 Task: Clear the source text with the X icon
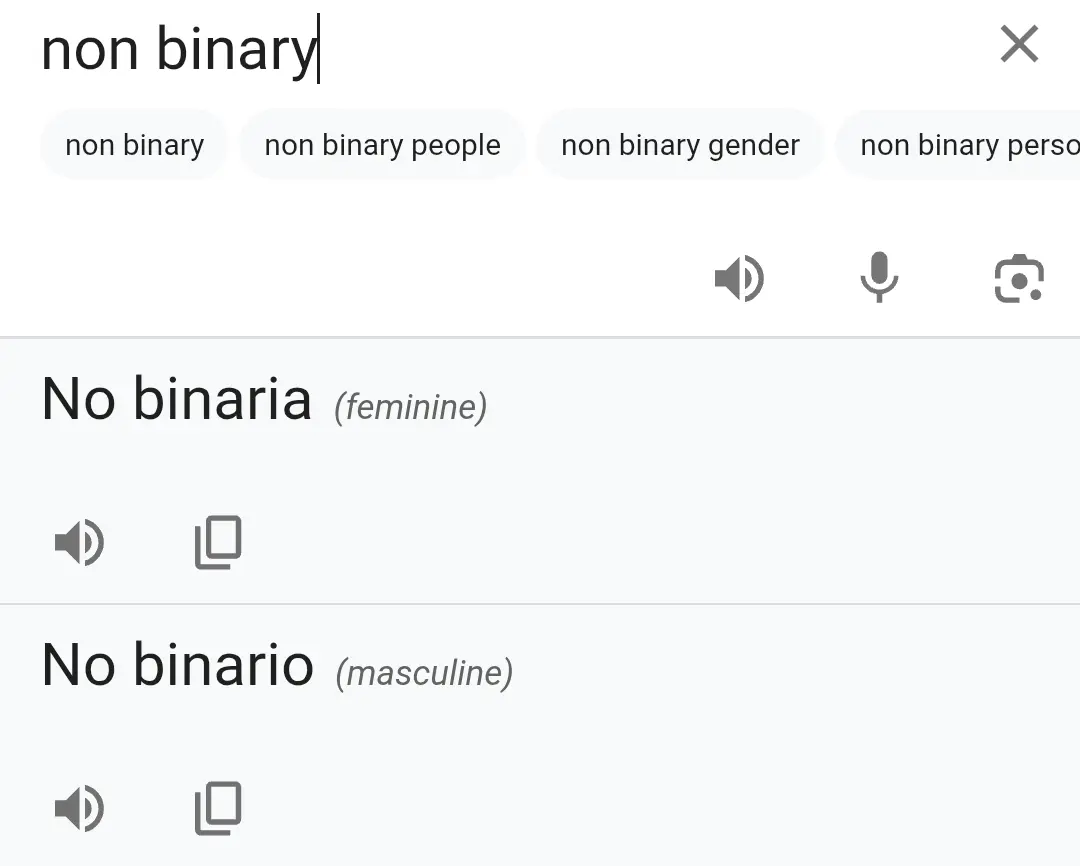(x=1019, y=45)
